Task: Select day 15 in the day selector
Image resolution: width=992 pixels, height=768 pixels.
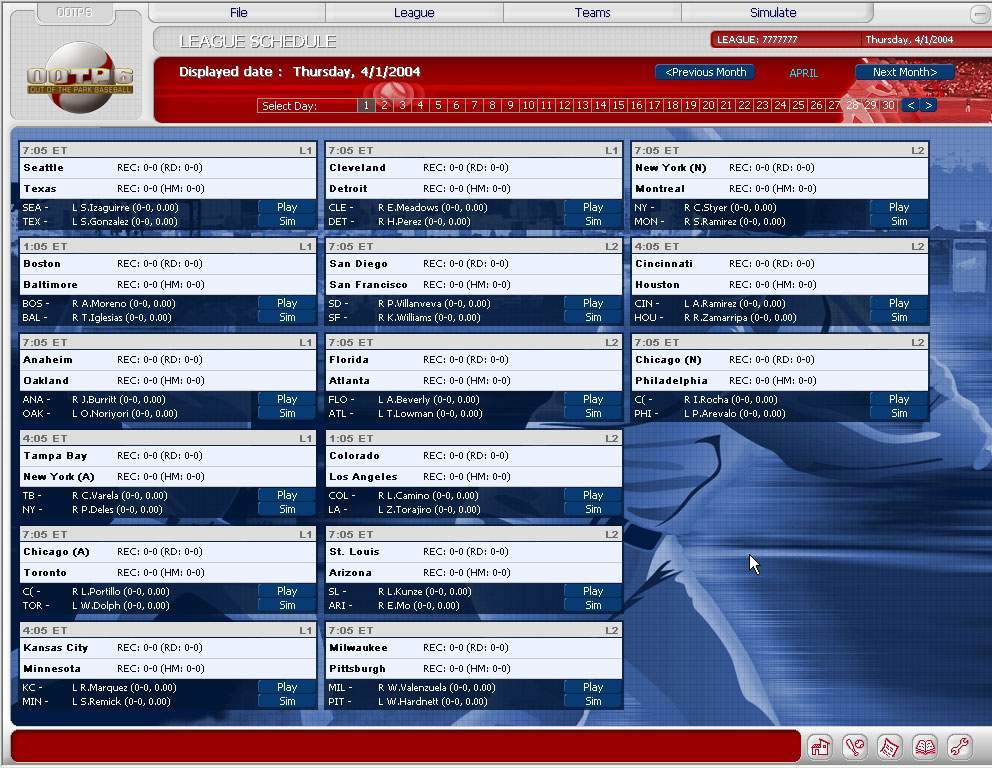Action: 618,105
